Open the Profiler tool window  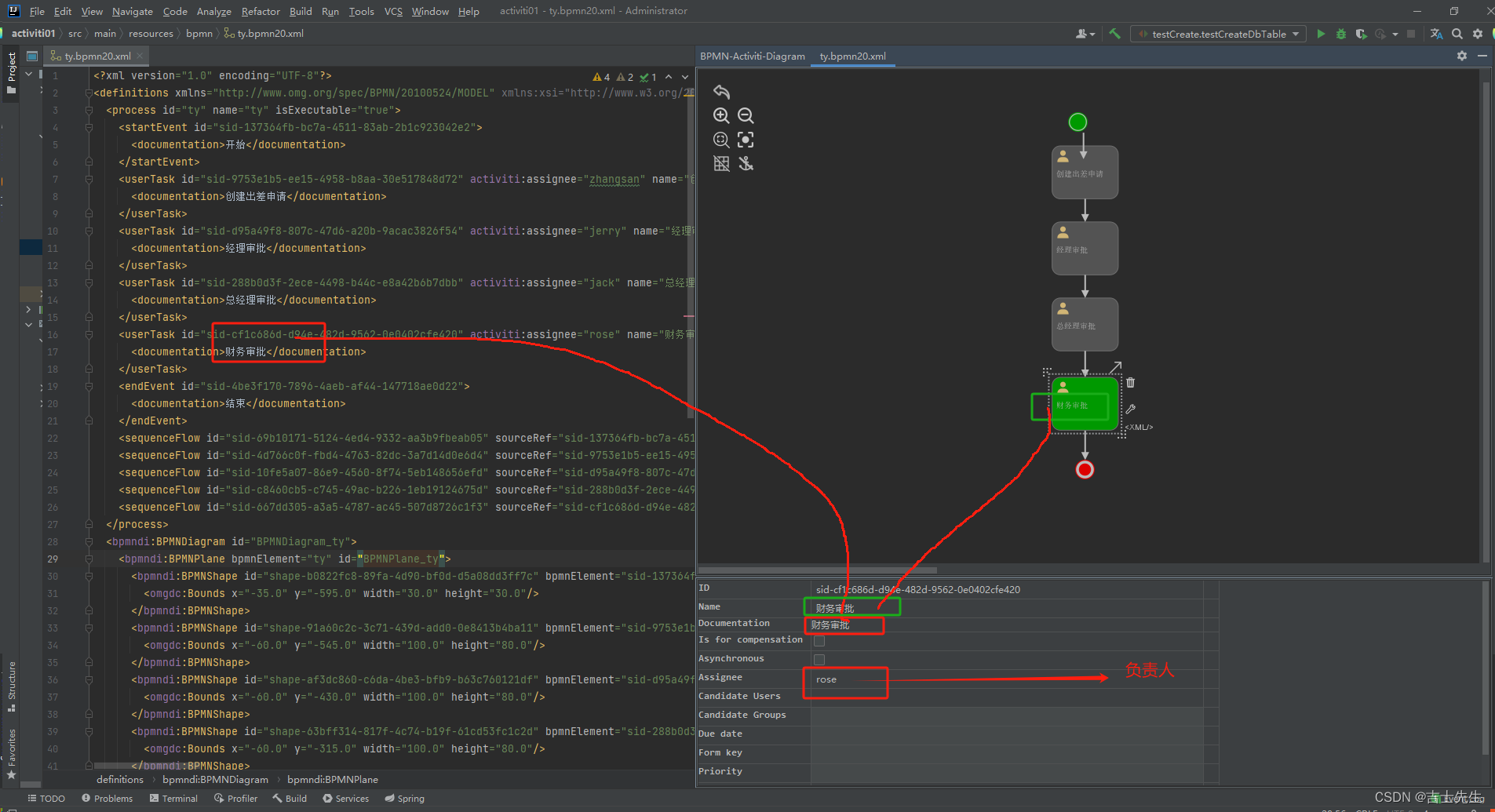pyautogui.click(x=235, y=798)
